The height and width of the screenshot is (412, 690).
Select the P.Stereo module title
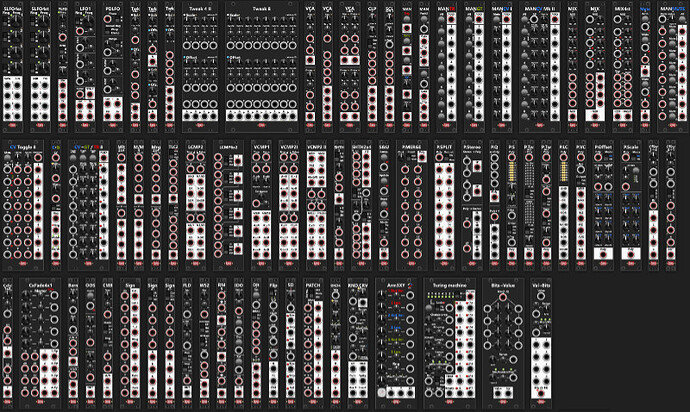pyautogui.click(x=472, y=147)
